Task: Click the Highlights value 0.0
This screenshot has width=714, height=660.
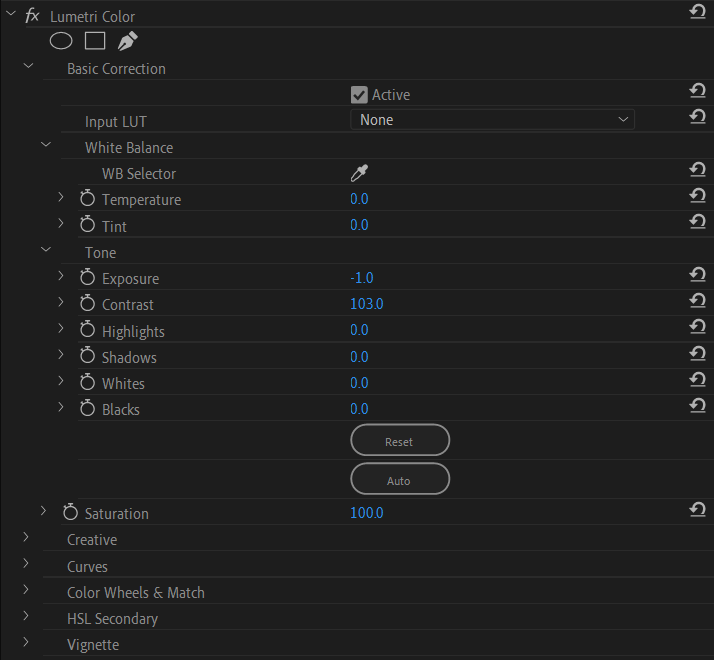Action: click(x=359, y=330)
